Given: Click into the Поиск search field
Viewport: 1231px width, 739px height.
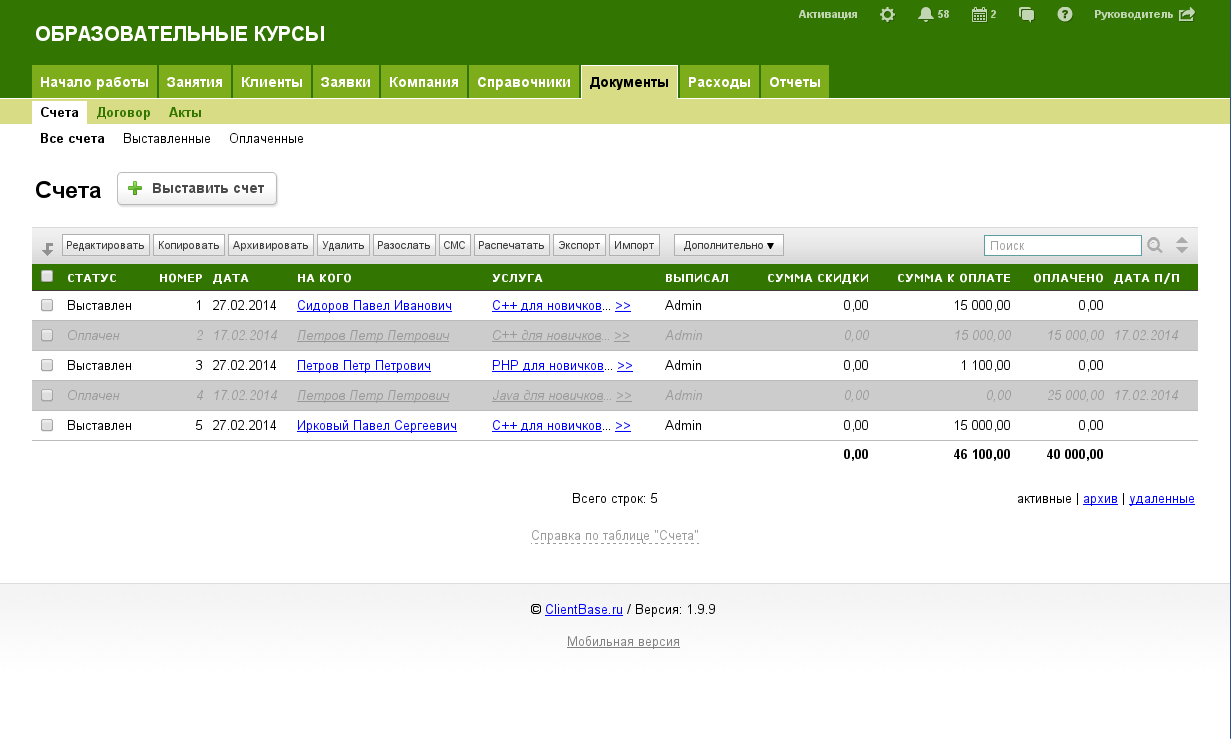Looking at the screenshot, I should point(1062,245).
